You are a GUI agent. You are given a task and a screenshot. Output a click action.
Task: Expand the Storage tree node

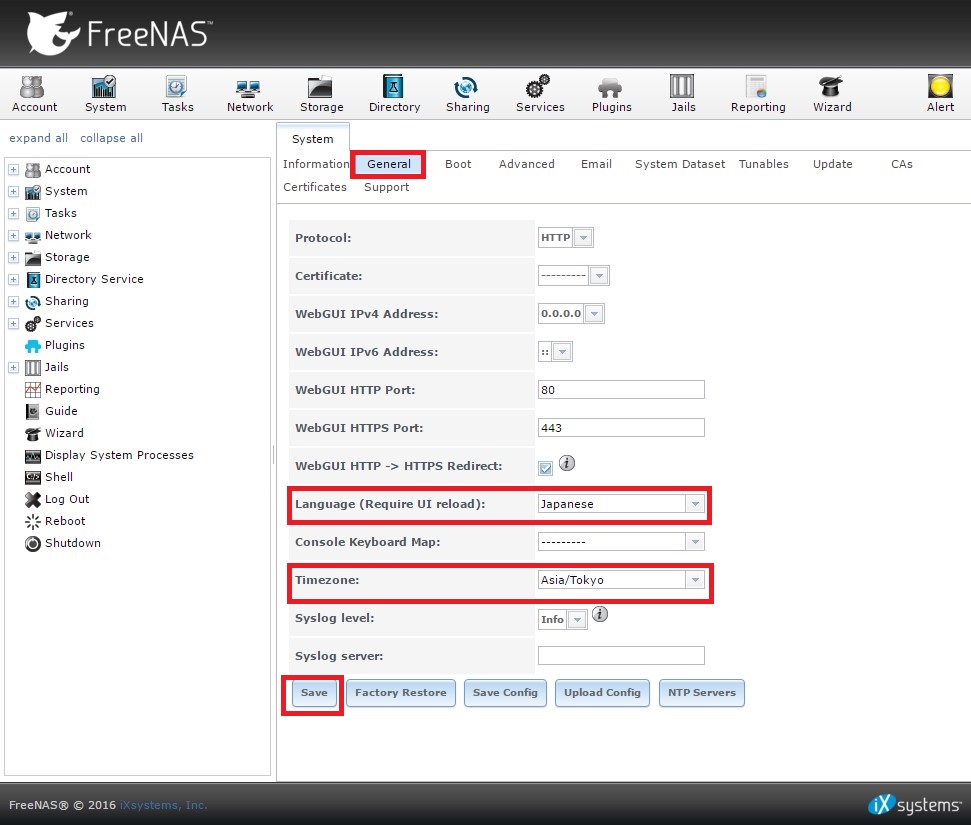[x=14, y=257]
